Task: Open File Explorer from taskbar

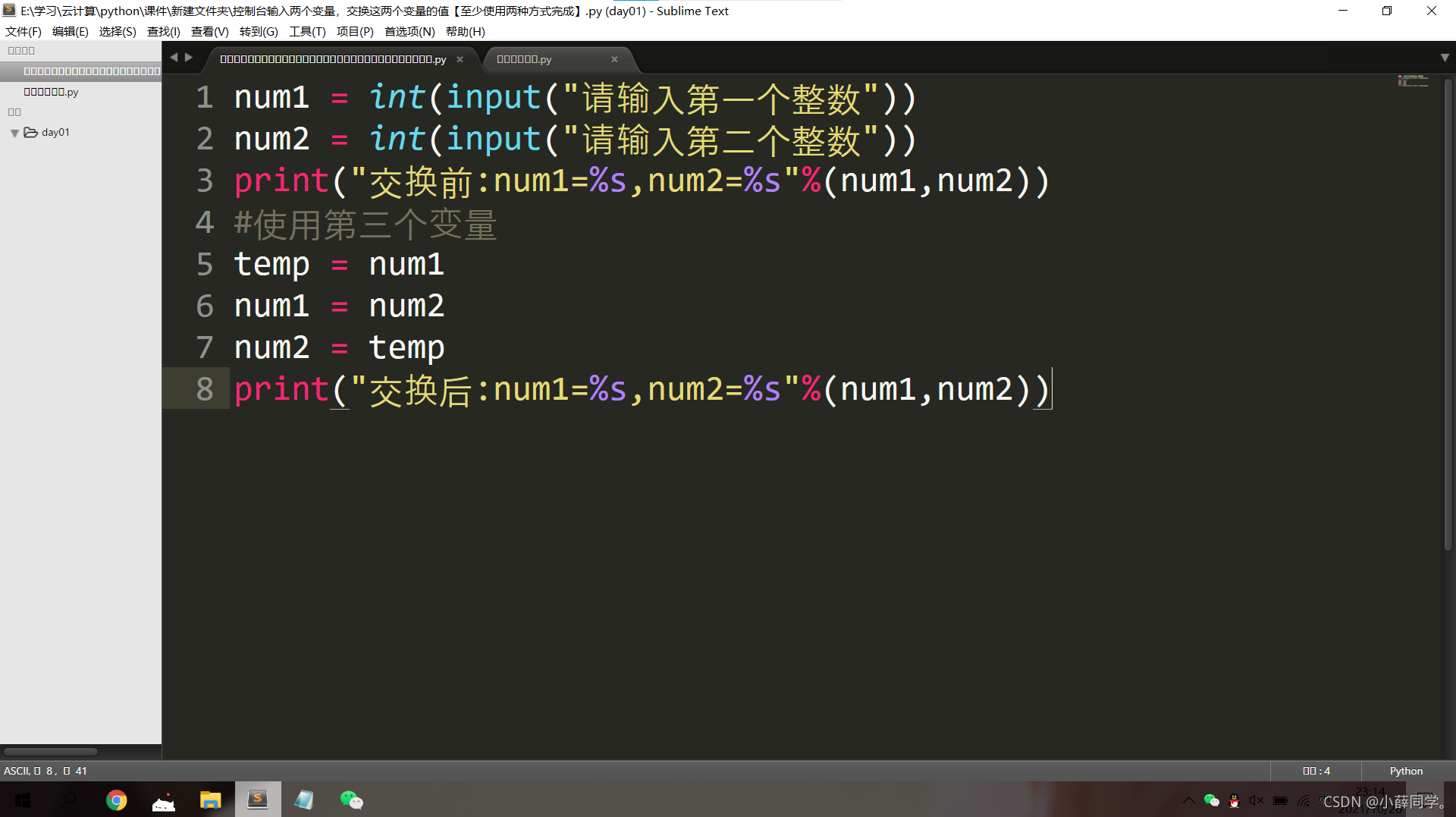Action: click(210, 800)
